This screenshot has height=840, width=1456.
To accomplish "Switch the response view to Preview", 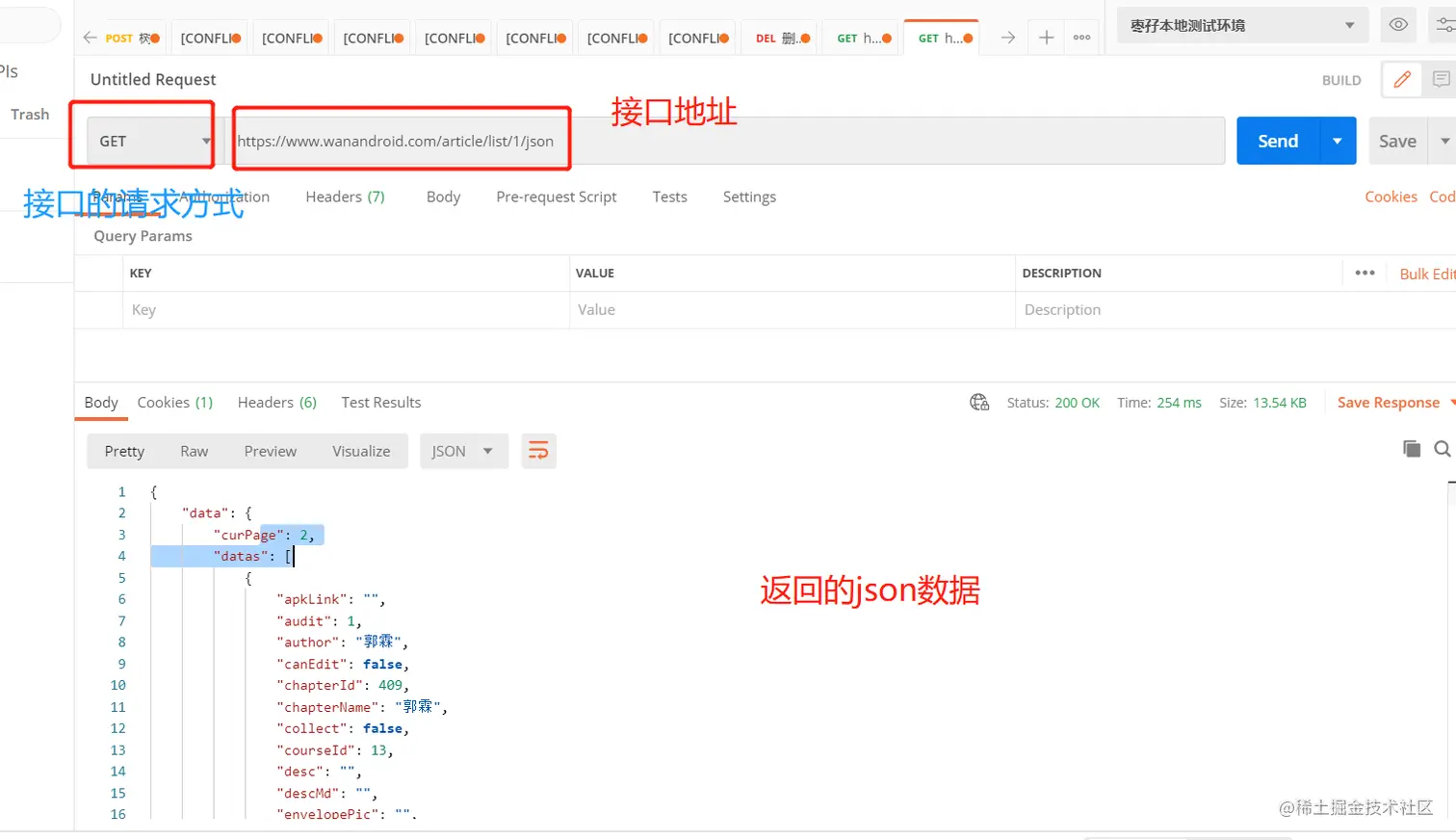I will [270, 451].
